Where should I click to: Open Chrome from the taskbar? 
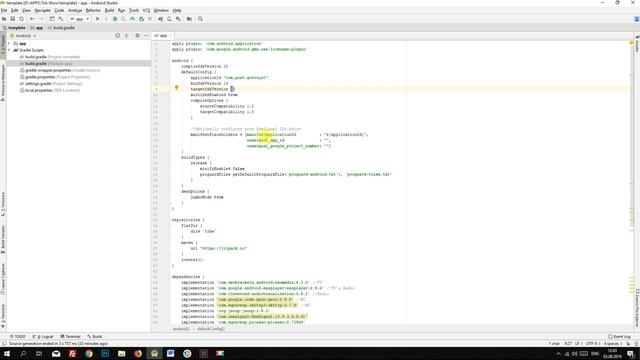pos(89,353)
